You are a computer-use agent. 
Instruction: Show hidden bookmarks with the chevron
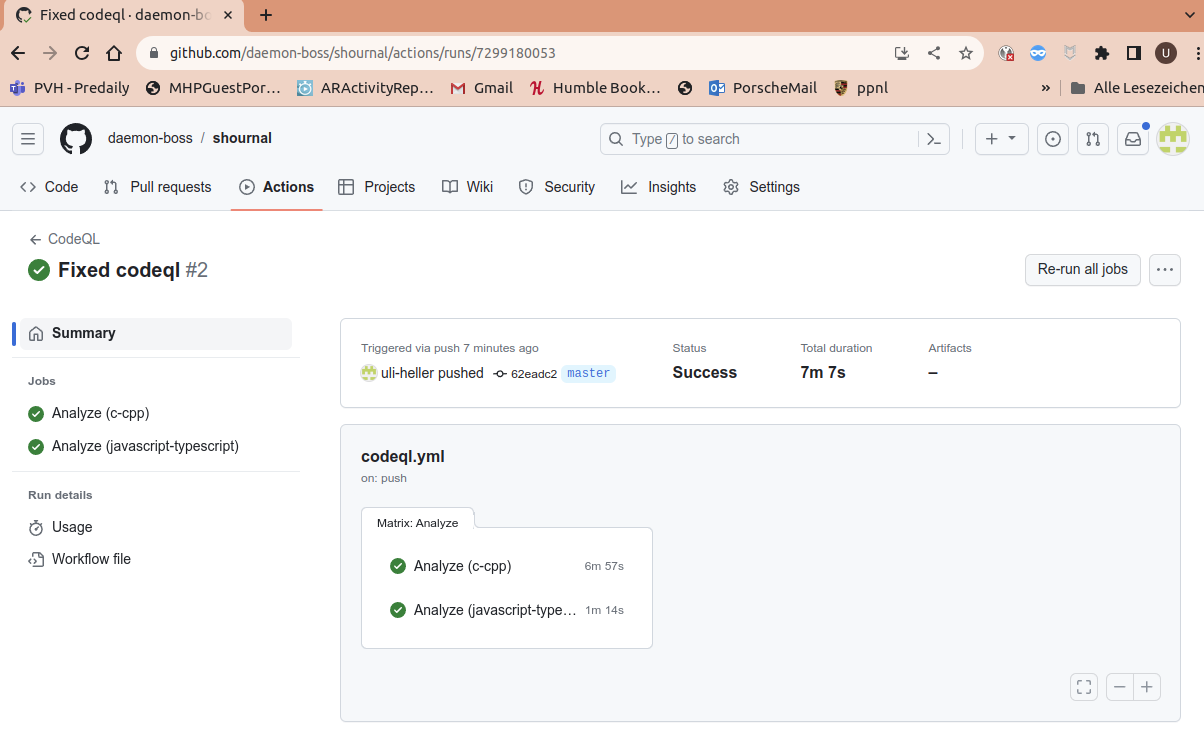pyautogui.click(x=1045, y=88)
